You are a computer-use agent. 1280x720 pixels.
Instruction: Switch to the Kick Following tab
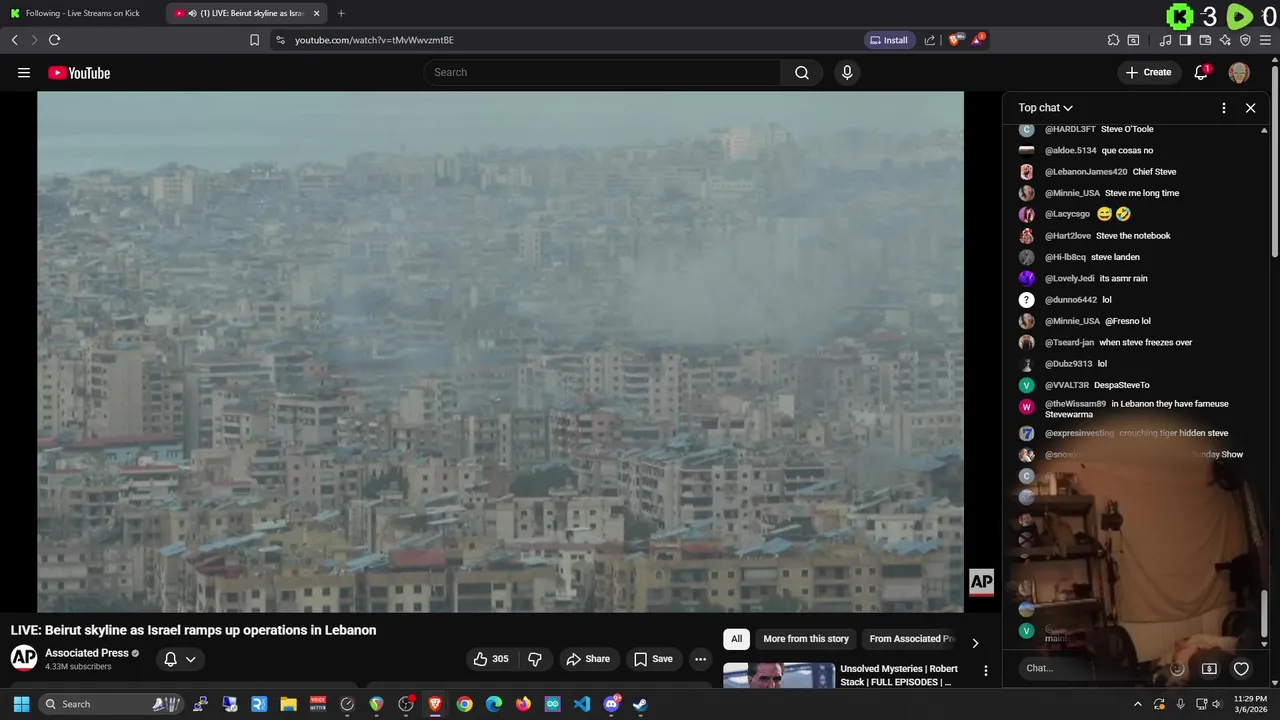coord(83,13)
